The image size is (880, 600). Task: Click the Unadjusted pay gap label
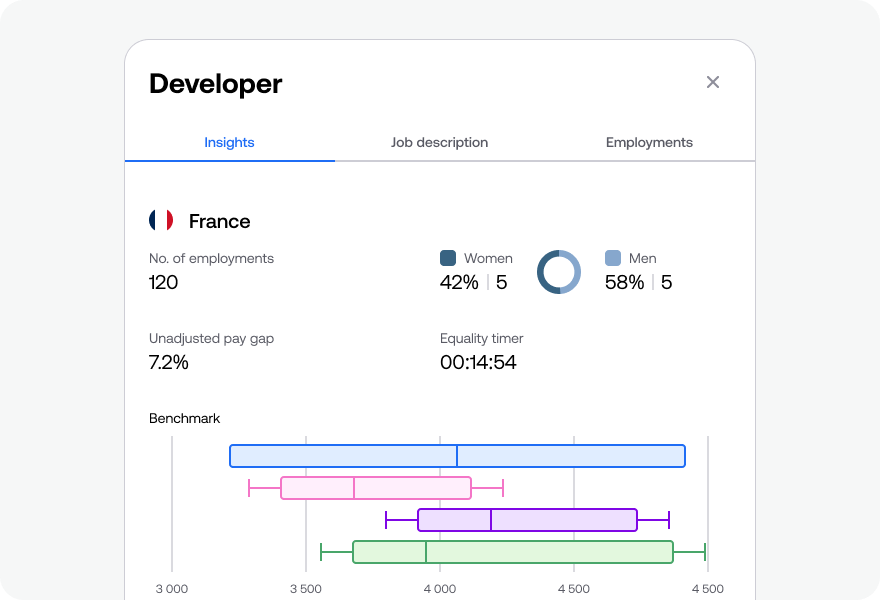point(212,338)
